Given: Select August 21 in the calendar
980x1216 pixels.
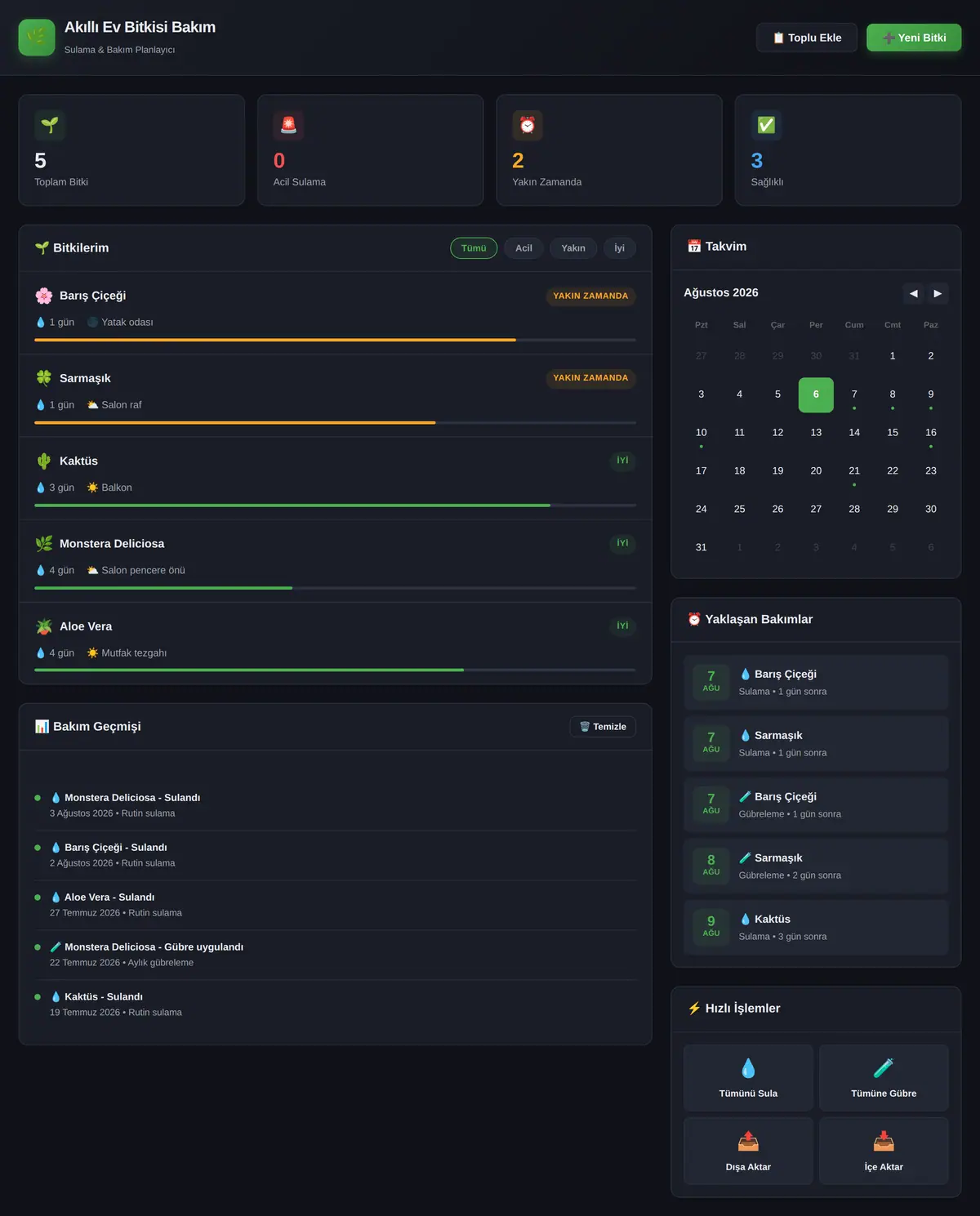Looking at the screenshot, I should click(854, 471).
